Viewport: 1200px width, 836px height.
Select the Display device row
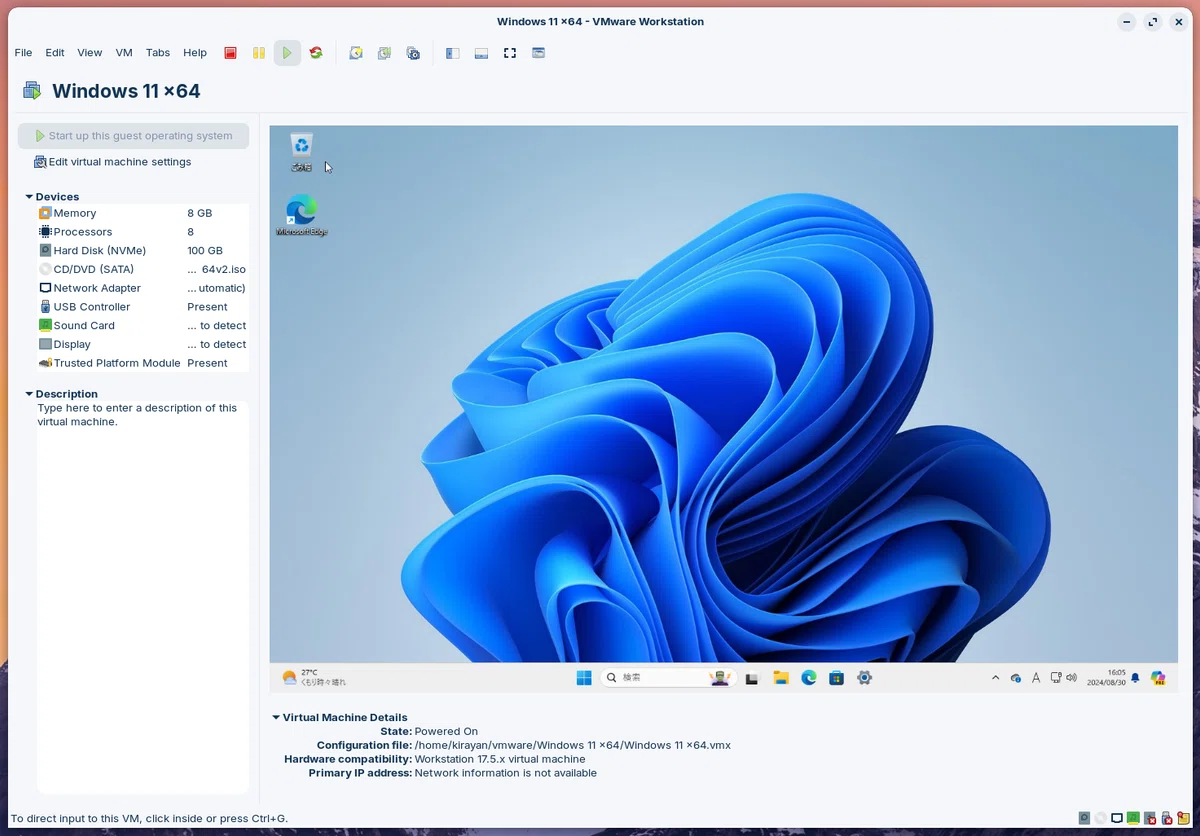142,344
